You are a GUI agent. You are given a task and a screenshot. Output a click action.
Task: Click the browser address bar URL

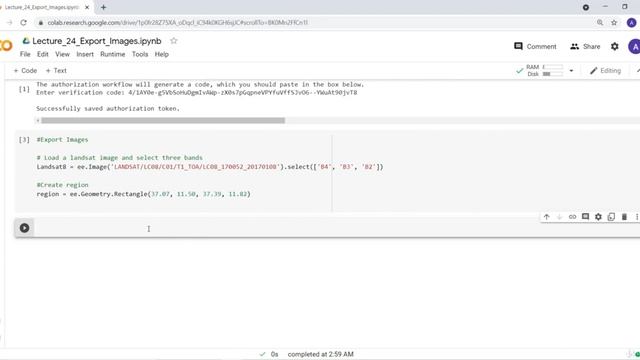(x=178, y=23)
